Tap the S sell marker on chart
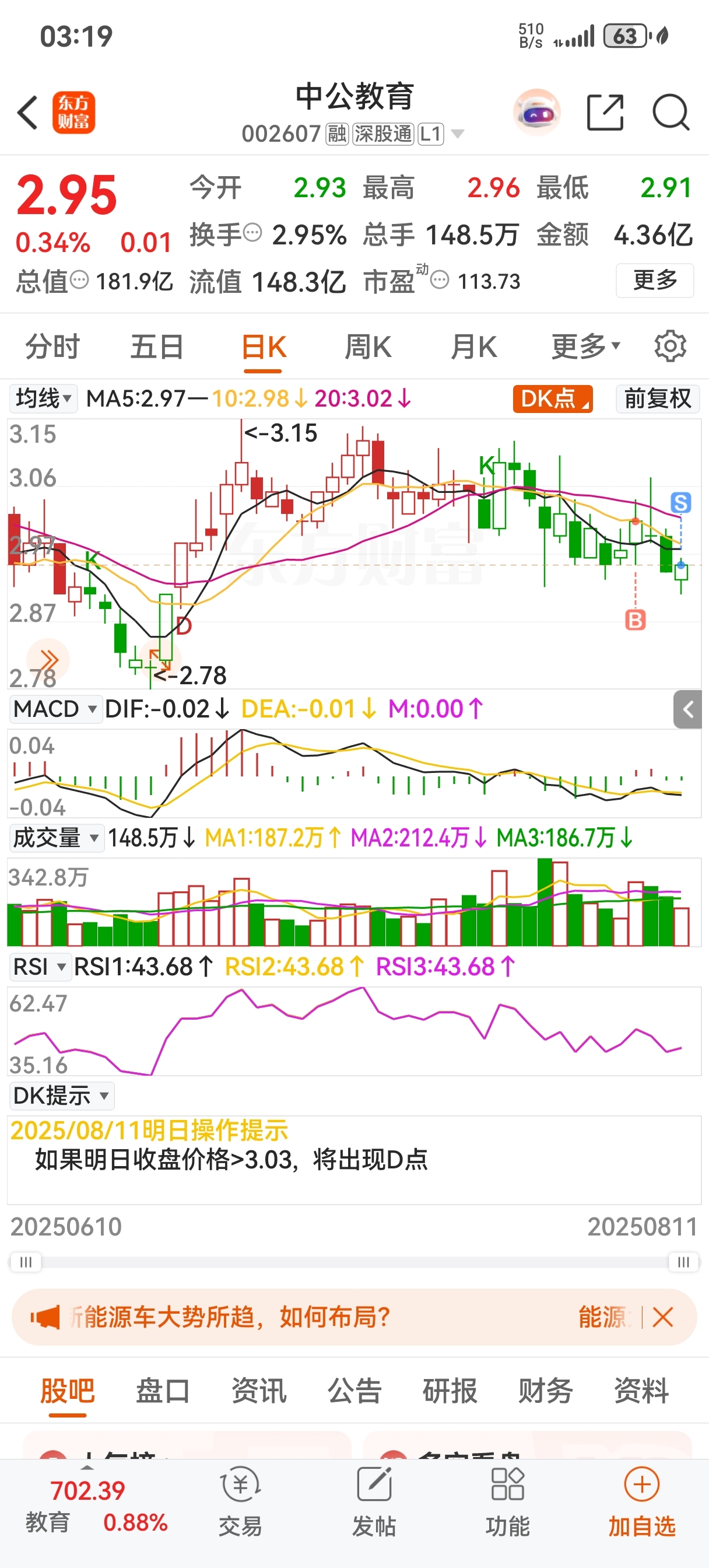This screenshot has width=709, height=1568. 680,503
